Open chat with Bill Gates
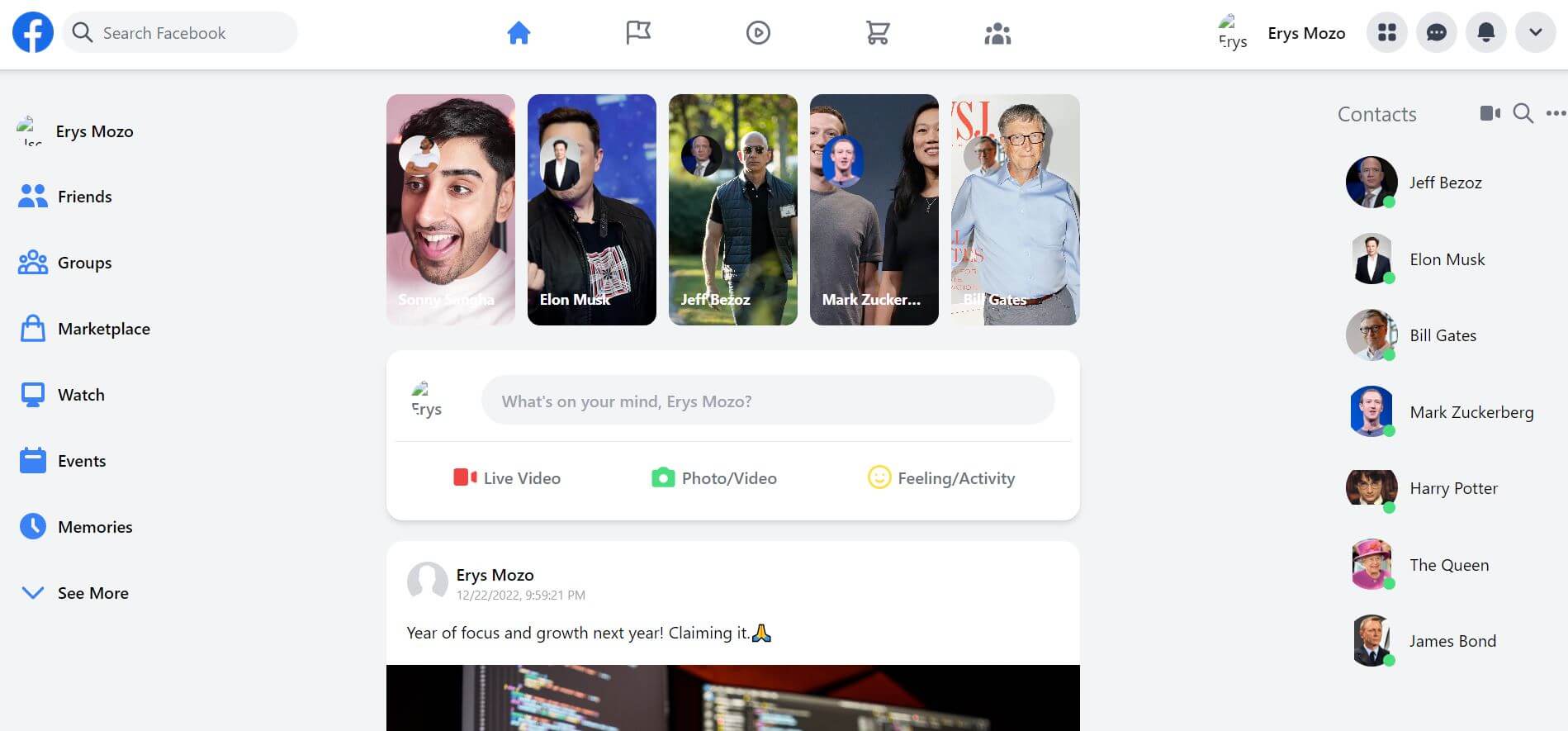 point(1413,335)
